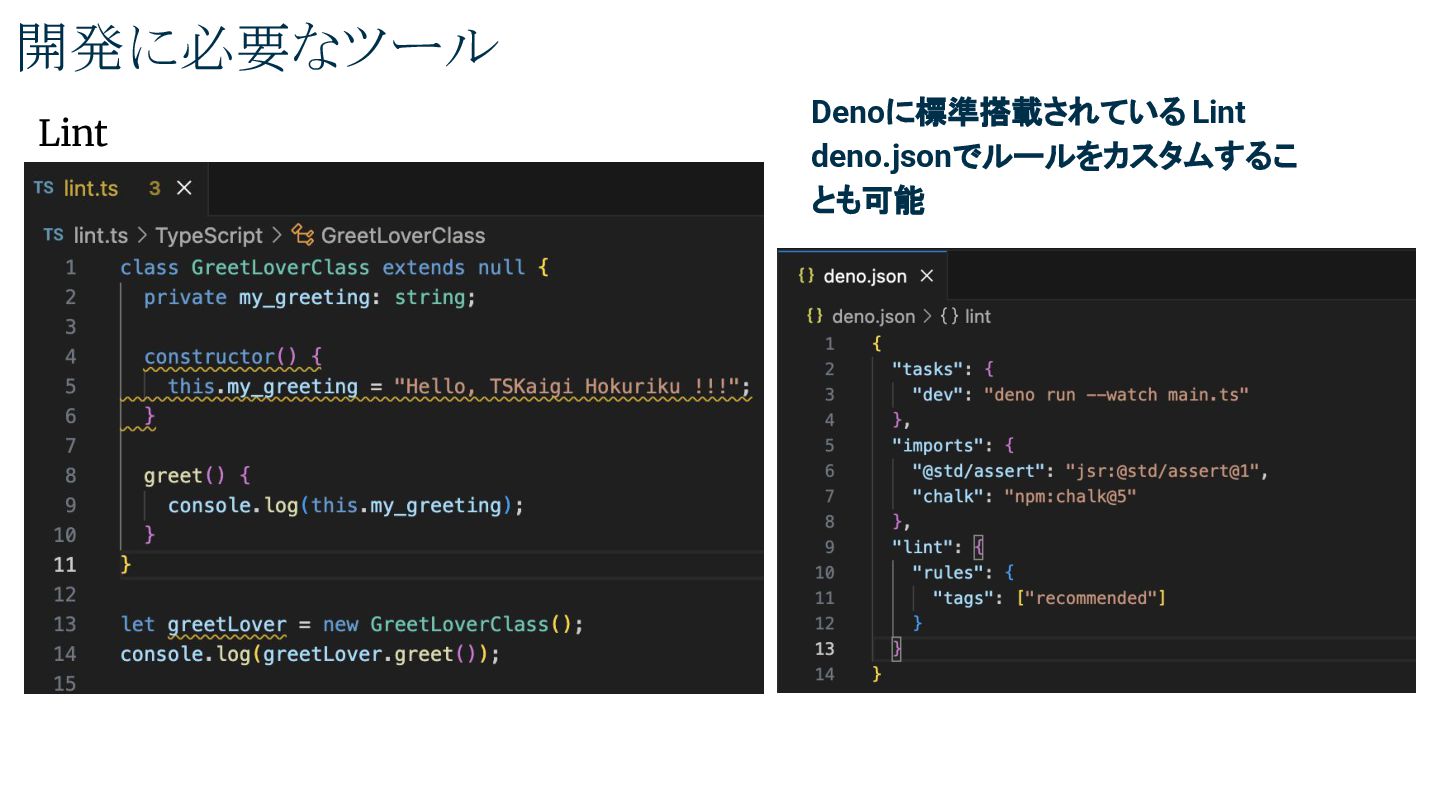Click the text 'class GreetLoverClass extends null'
The height and width of the screenshot is (810, 1440).
point(322,268)
